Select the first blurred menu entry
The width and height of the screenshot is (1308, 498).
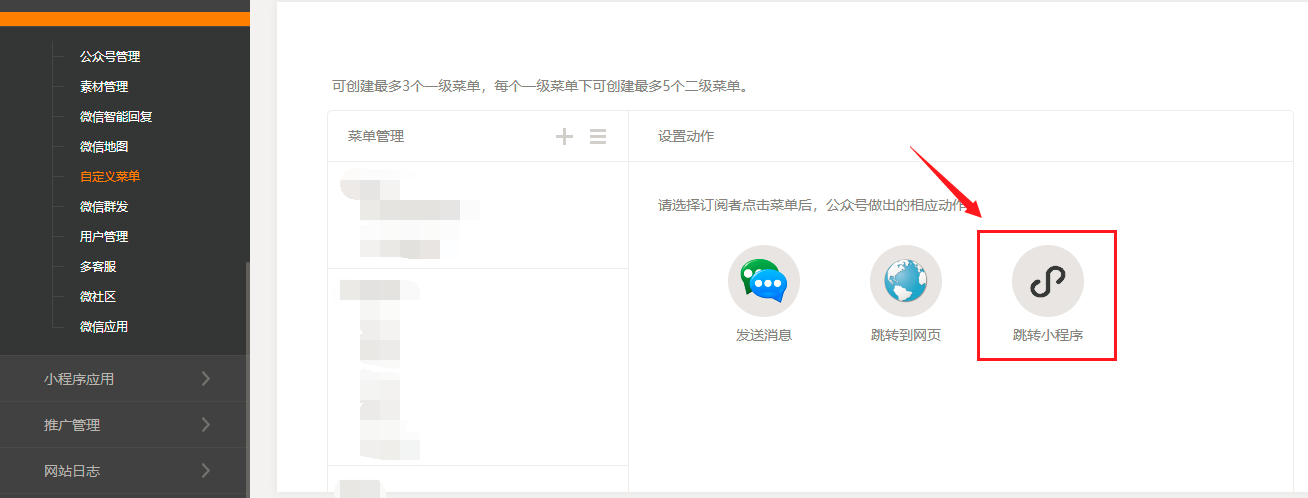pos(410,215)
